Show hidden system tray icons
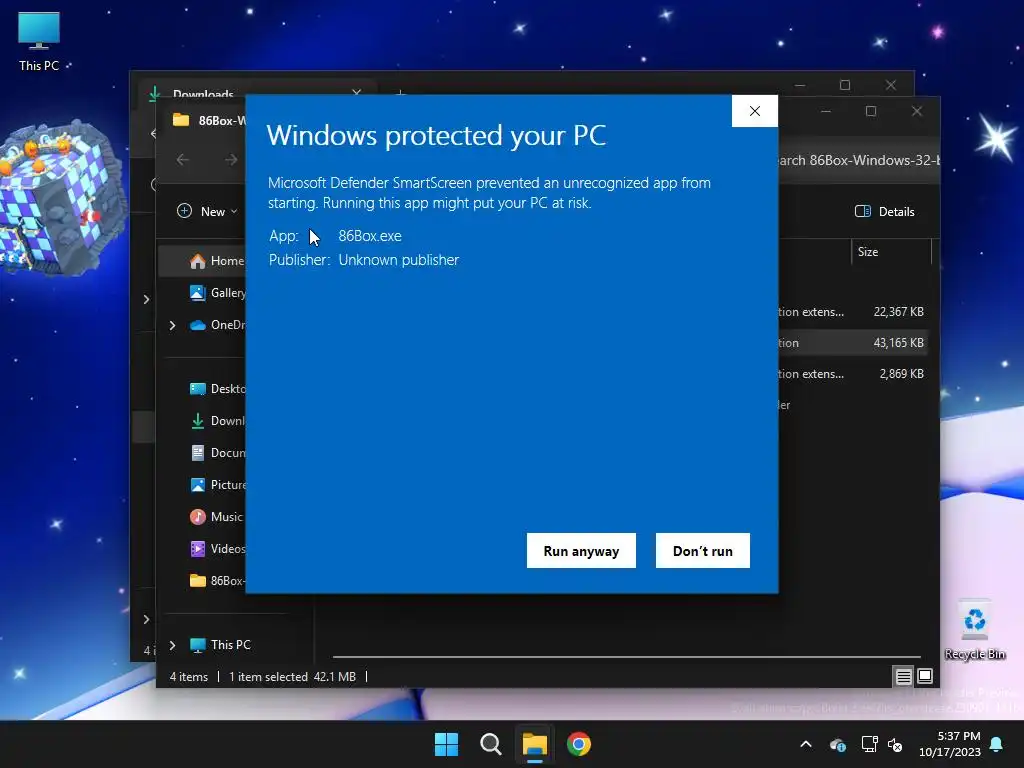Image resolution: width=1024 pixels, height=768 pixels. [806, 744]
